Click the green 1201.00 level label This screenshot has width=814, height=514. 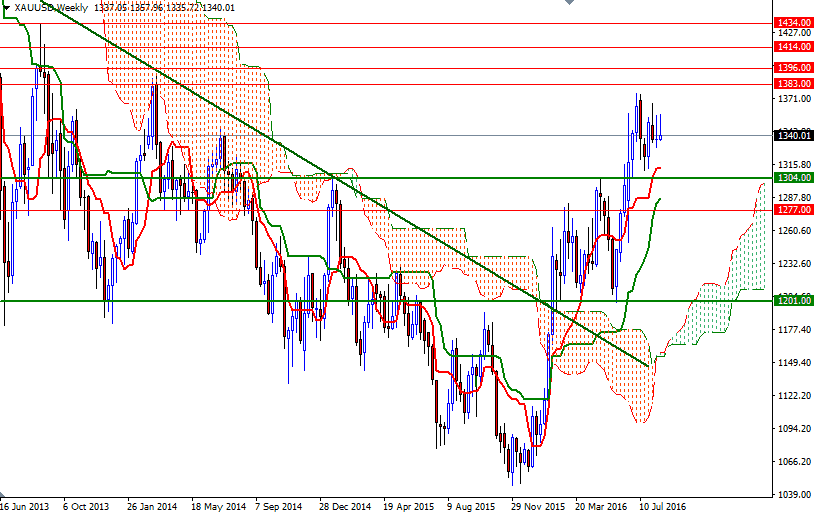(793, 300)
